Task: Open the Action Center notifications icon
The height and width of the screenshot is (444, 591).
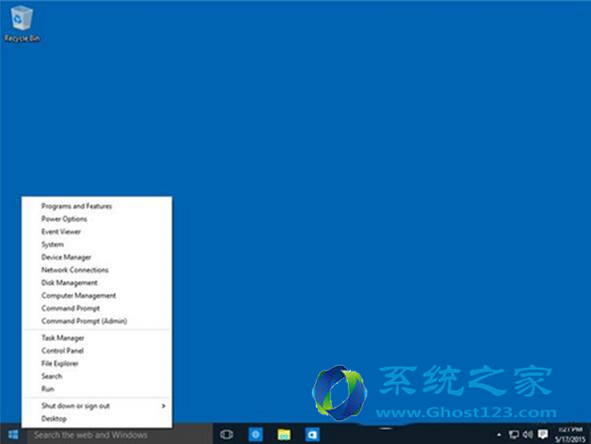Action: [x=543, y=434]
